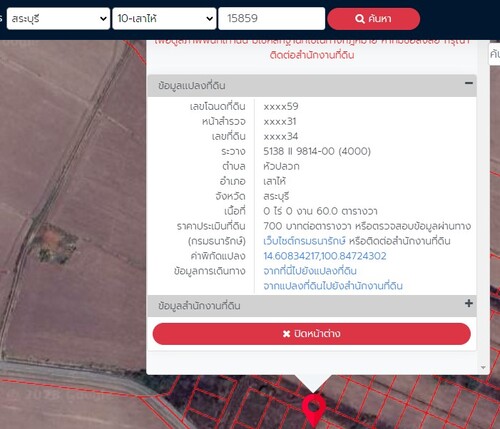
Task: Open the เว็บไซต์กรมธนารักษ์ link
Action: pos(304,241)
